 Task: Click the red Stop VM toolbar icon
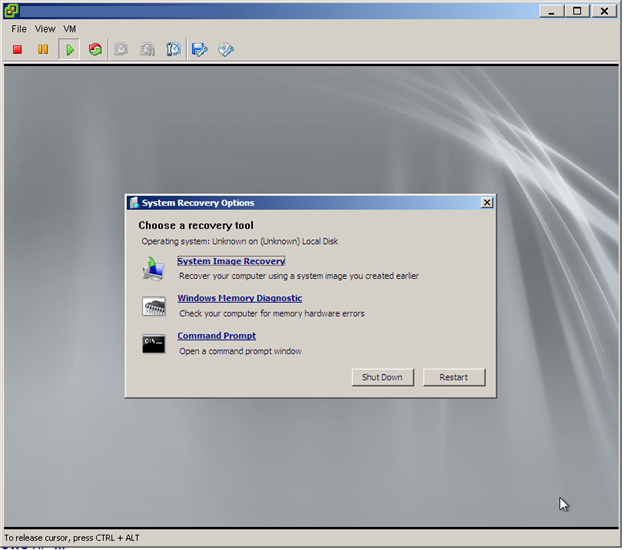(17, 49)
